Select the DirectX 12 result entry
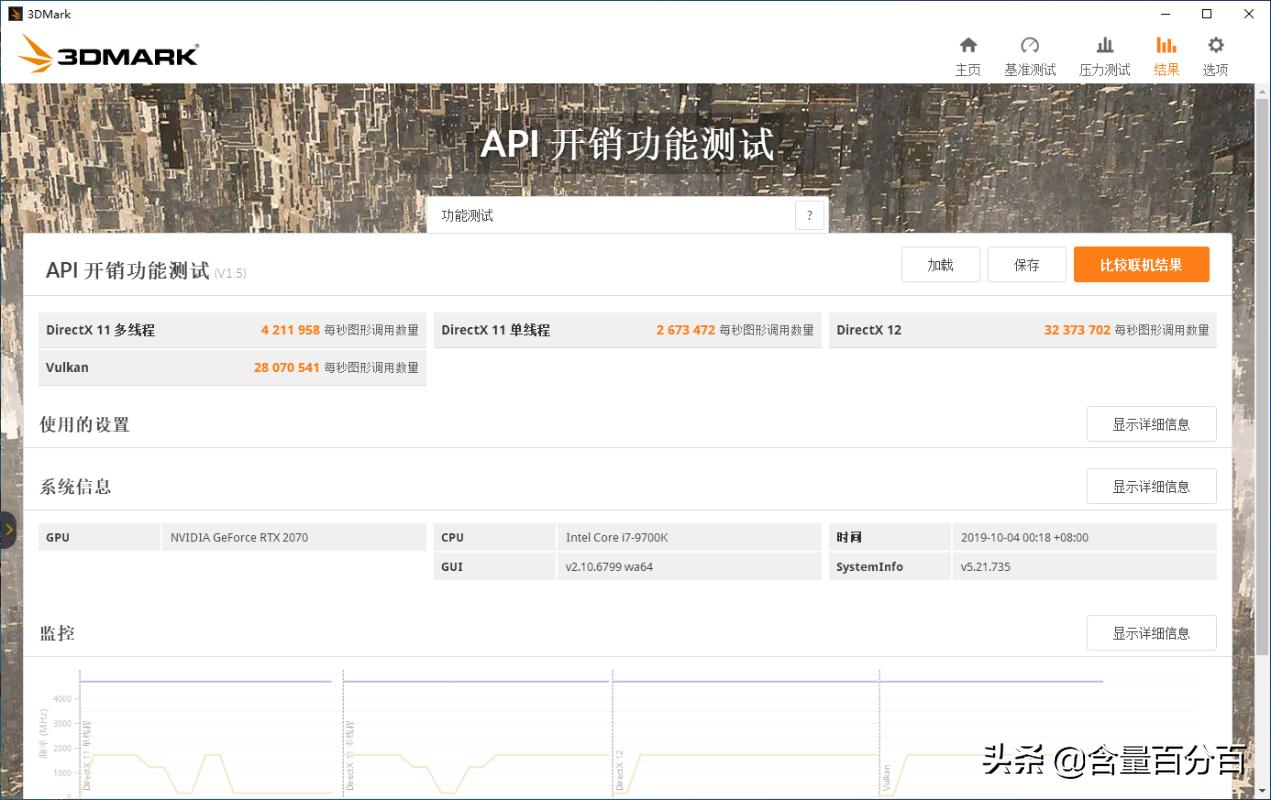 pyautogui.click(x=1023, y=329)
